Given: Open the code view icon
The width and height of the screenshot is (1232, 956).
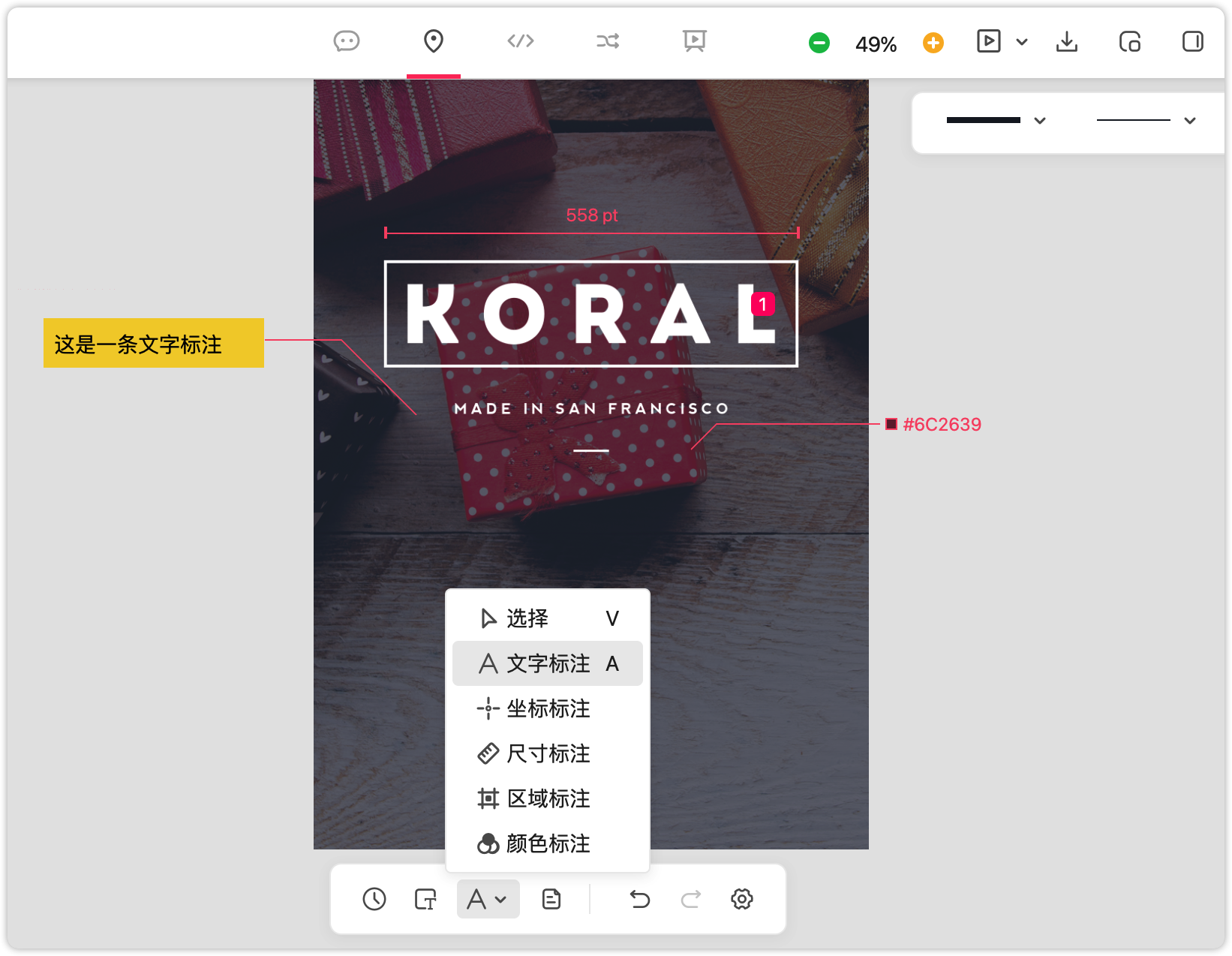Looking at the screenshot, I should click(x=521, y=41).
